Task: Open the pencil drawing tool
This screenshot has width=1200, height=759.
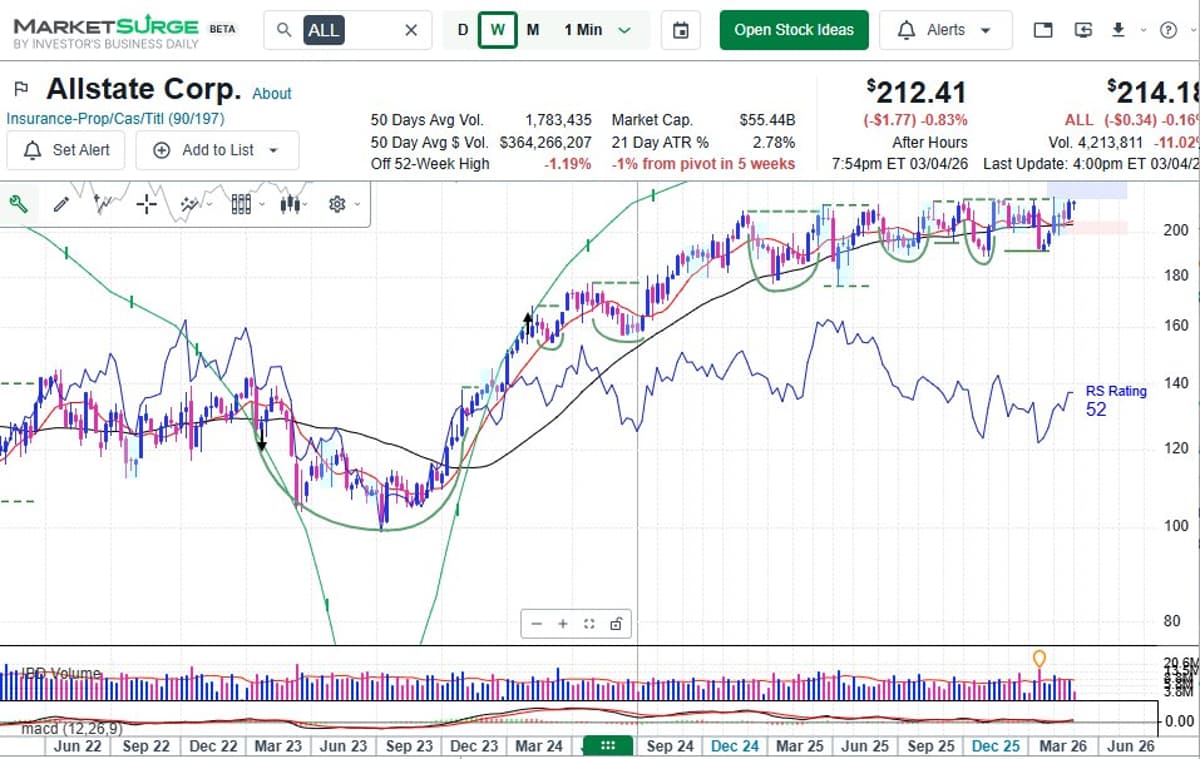Action: (61, 204)
